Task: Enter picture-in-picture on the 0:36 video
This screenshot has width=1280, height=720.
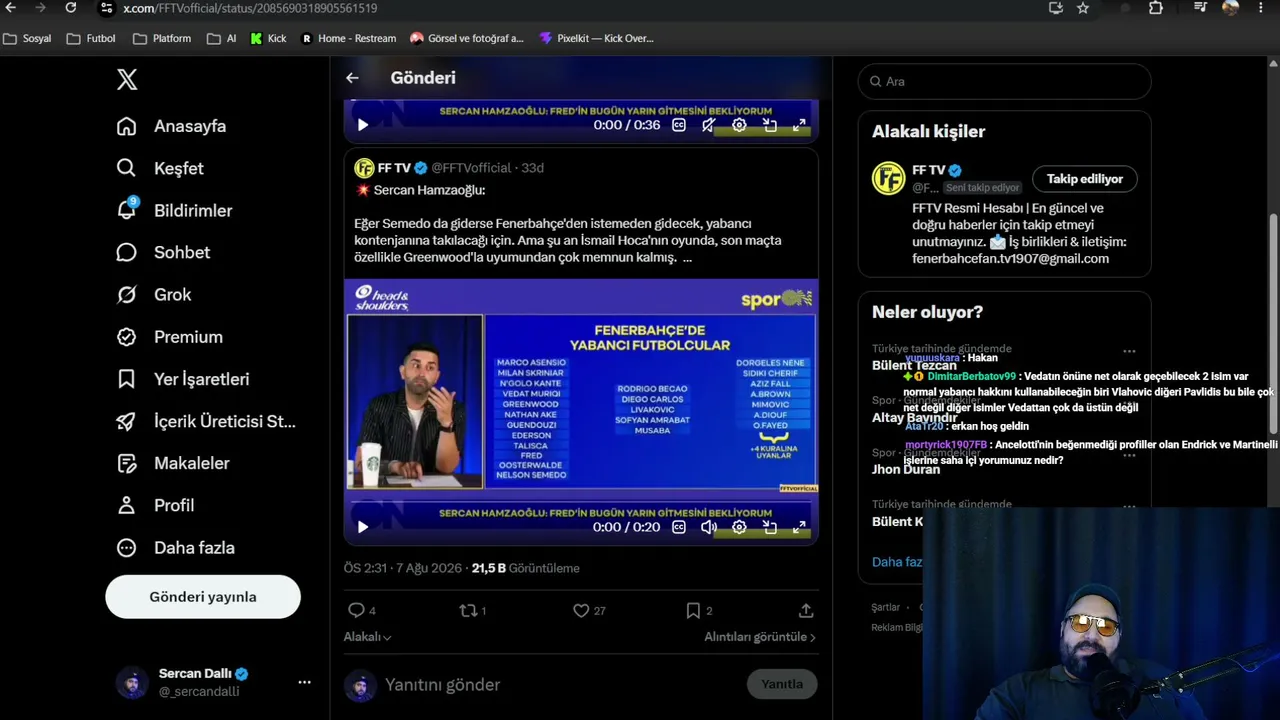Action: (x=770, y=125)
